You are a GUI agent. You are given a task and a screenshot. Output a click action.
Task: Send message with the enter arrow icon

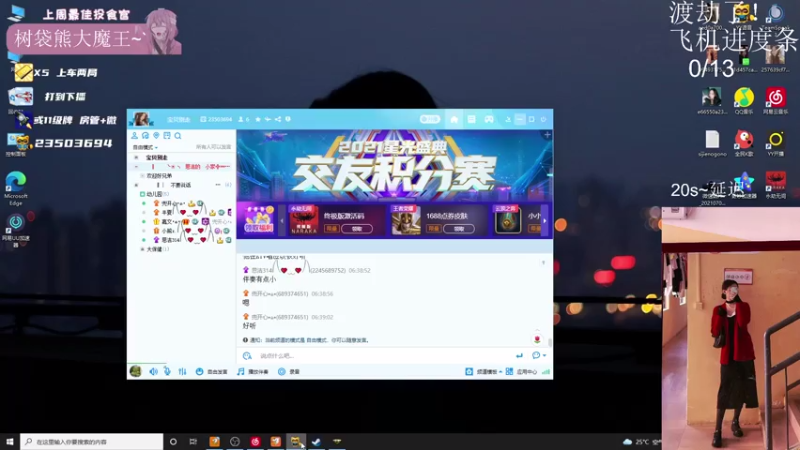[x=519, y=356]
